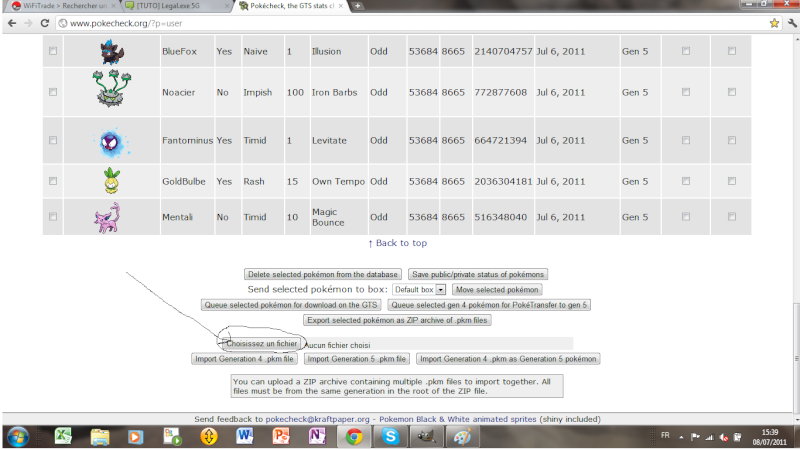Click the pokecheck@kraftpaper.org email link
Screen dimensions: 800x450
pos(317,419)
